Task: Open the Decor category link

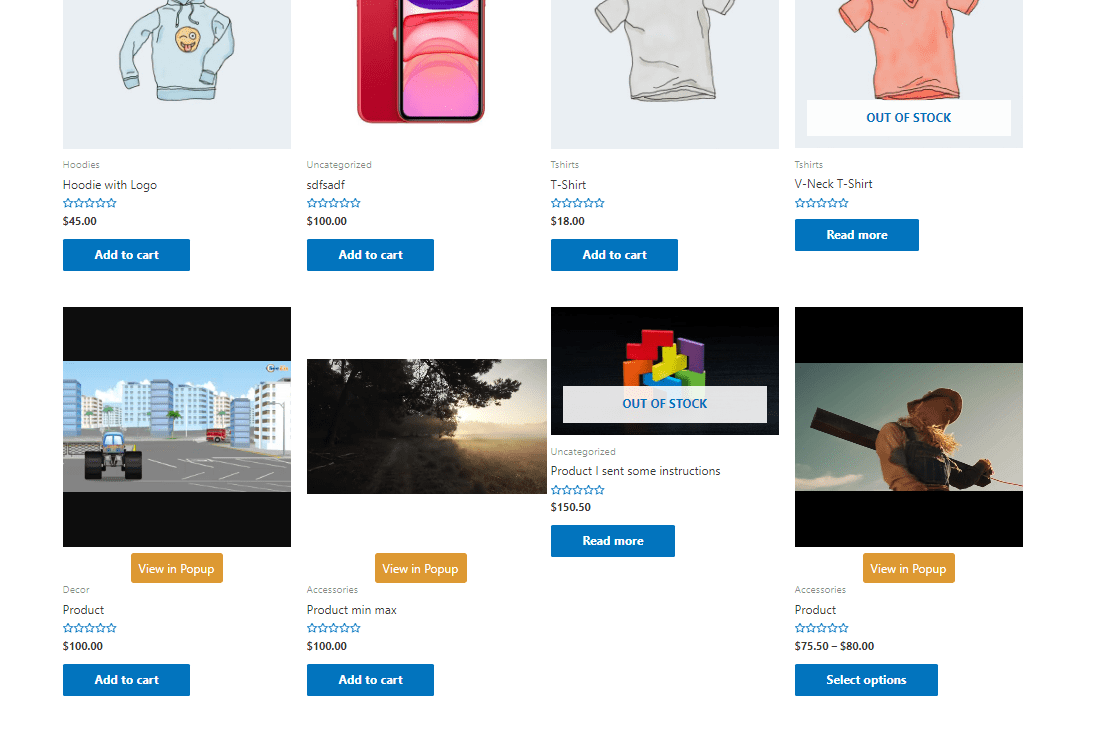Action: tap(76, 590)
